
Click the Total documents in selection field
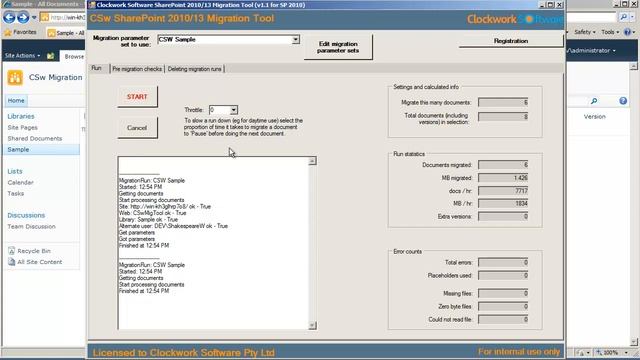503,117
